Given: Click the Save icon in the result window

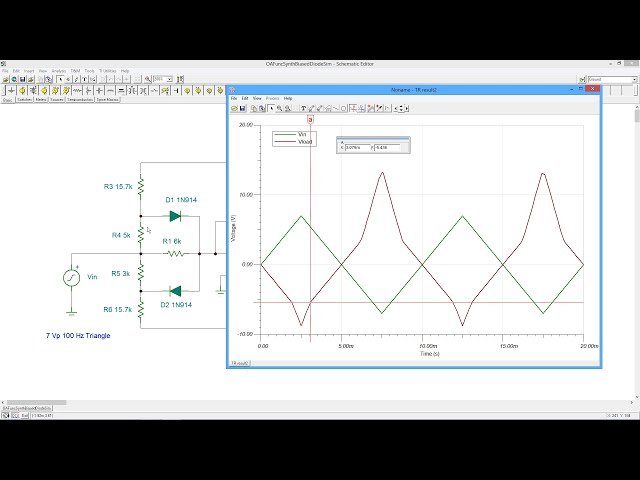Looking at the screenshot, I should click(242, 109).
